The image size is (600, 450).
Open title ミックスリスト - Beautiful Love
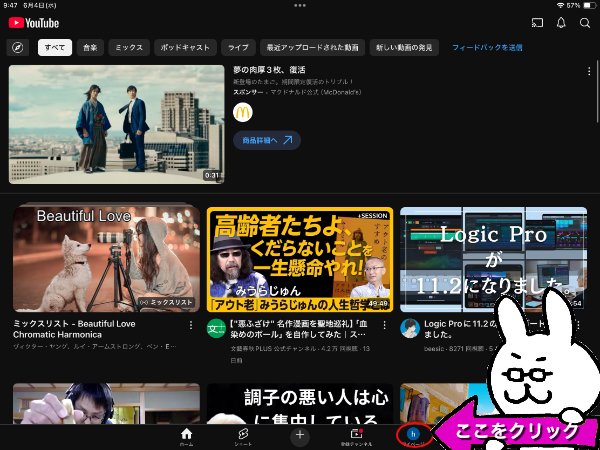point(74,329)
